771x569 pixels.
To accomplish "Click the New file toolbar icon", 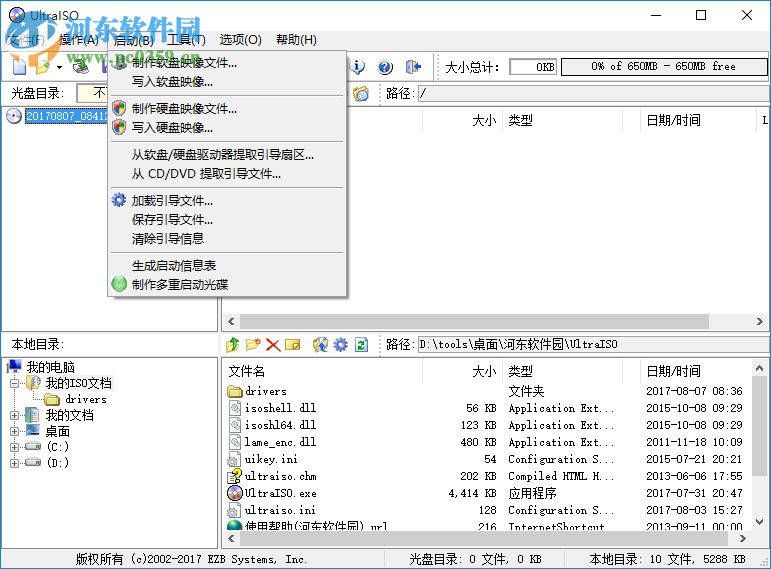I will point(19,65).
